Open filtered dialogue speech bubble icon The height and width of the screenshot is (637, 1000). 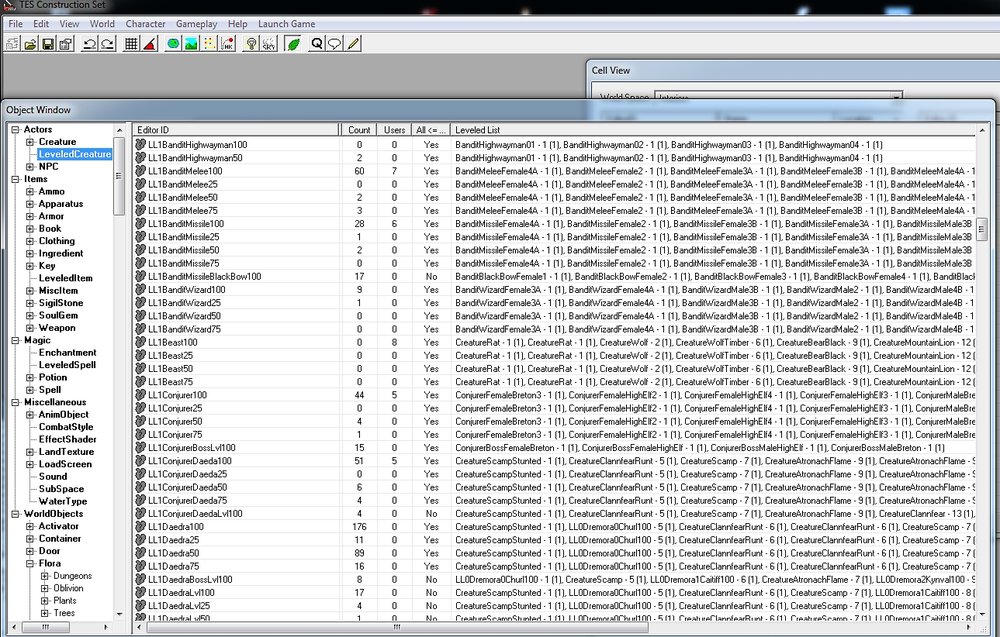[x=334, y=44]
